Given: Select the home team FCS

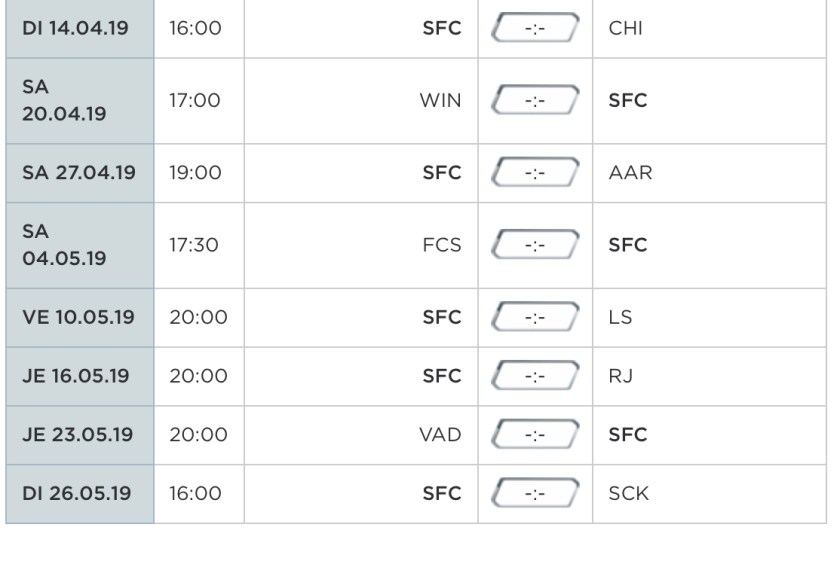Looking at the screenshot, I should click(442, 245).
